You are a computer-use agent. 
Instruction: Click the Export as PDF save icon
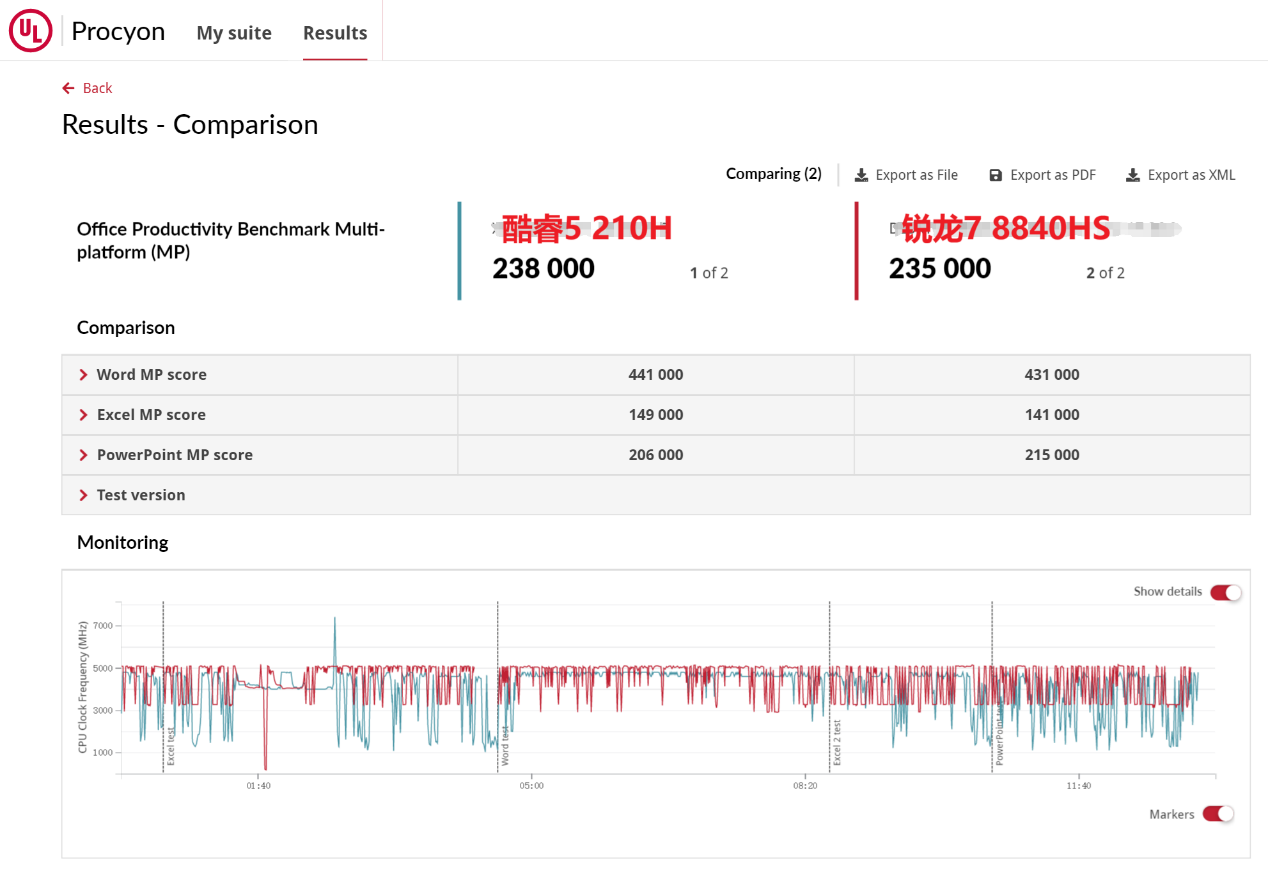(995, 175)
